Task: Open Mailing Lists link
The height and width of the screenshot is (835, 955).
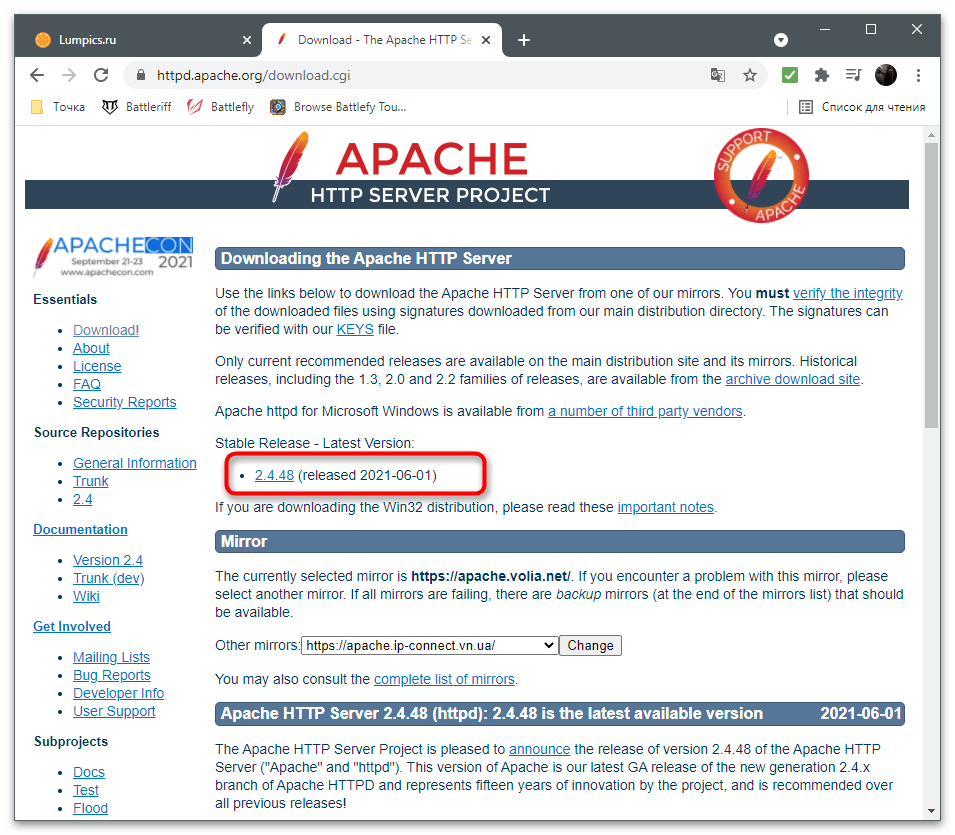Action: coord(111,657)
